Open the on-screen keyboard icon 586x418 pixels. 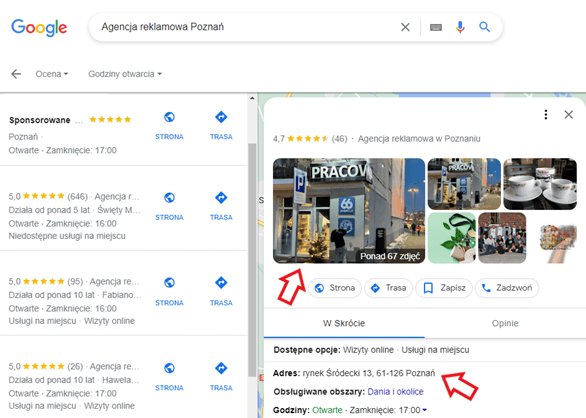click(x=436, y=27)
